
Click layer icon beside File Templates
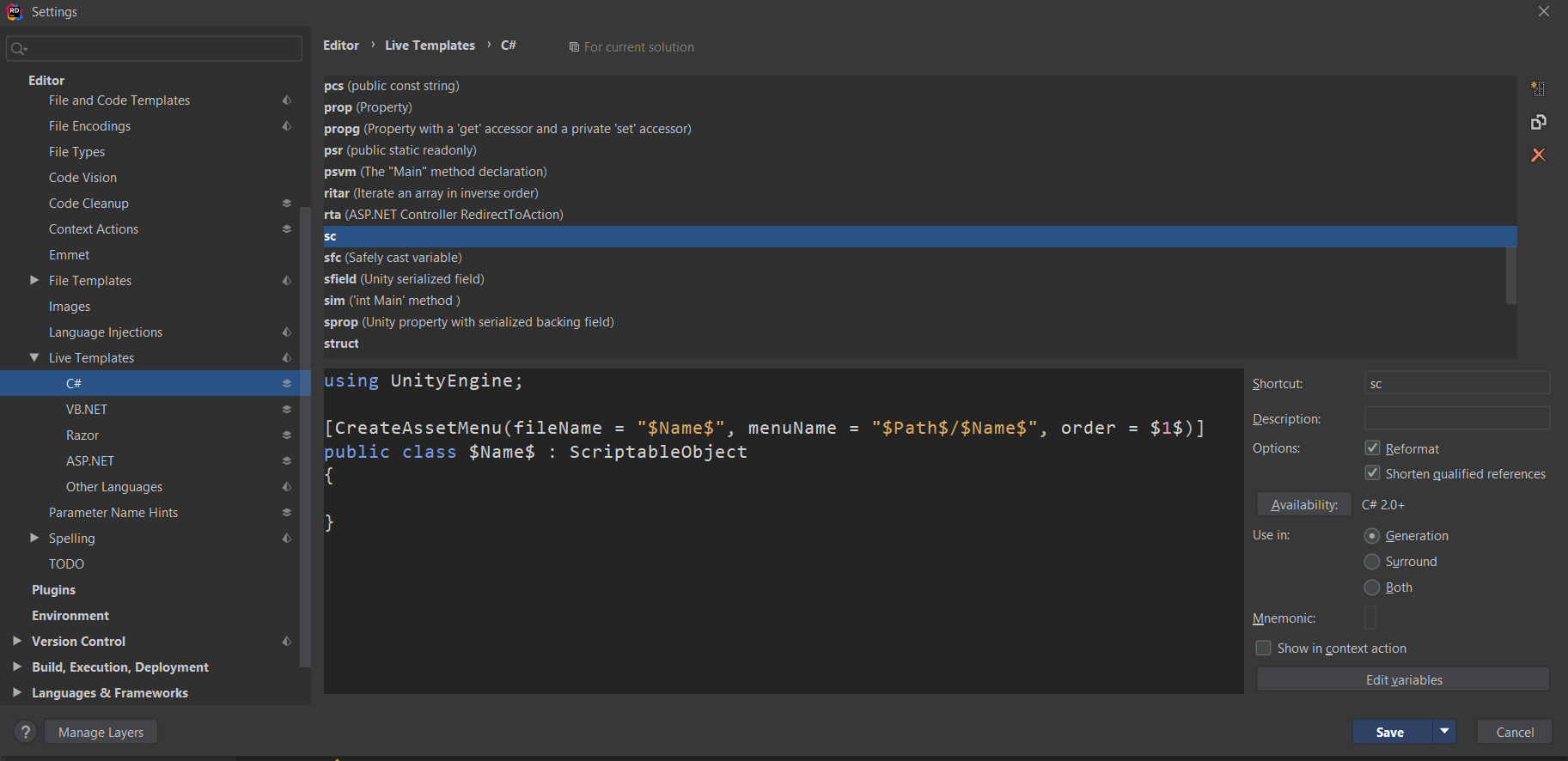286,281
